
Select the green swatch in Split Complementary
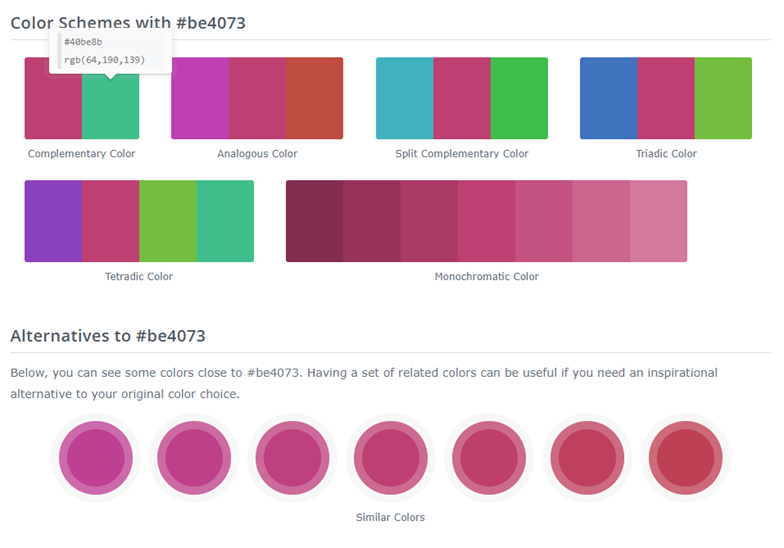tap(519, 98)
